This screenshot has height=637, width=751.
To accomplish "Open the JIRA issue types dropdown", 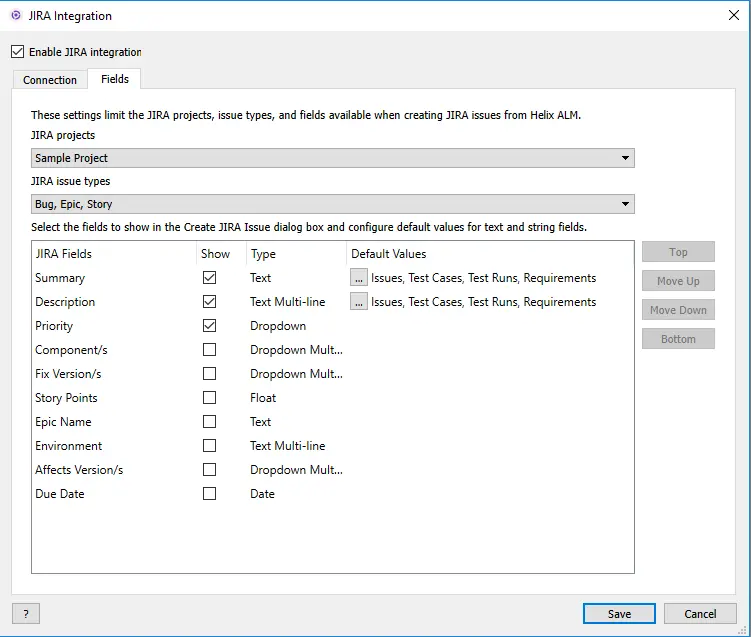I will coord(332,204).
